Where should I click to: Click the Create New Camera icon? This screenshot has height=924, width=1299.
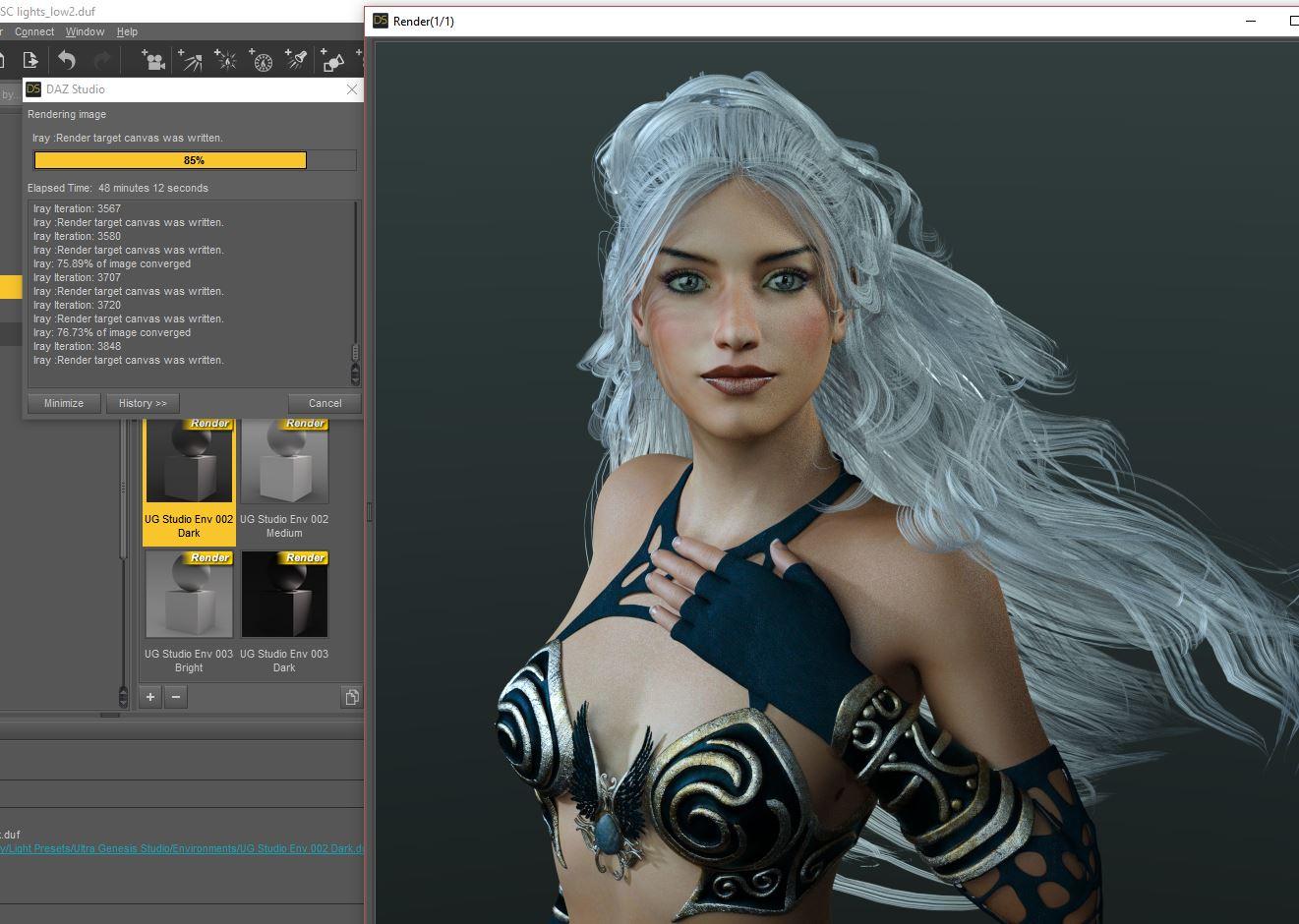[152, 61]
